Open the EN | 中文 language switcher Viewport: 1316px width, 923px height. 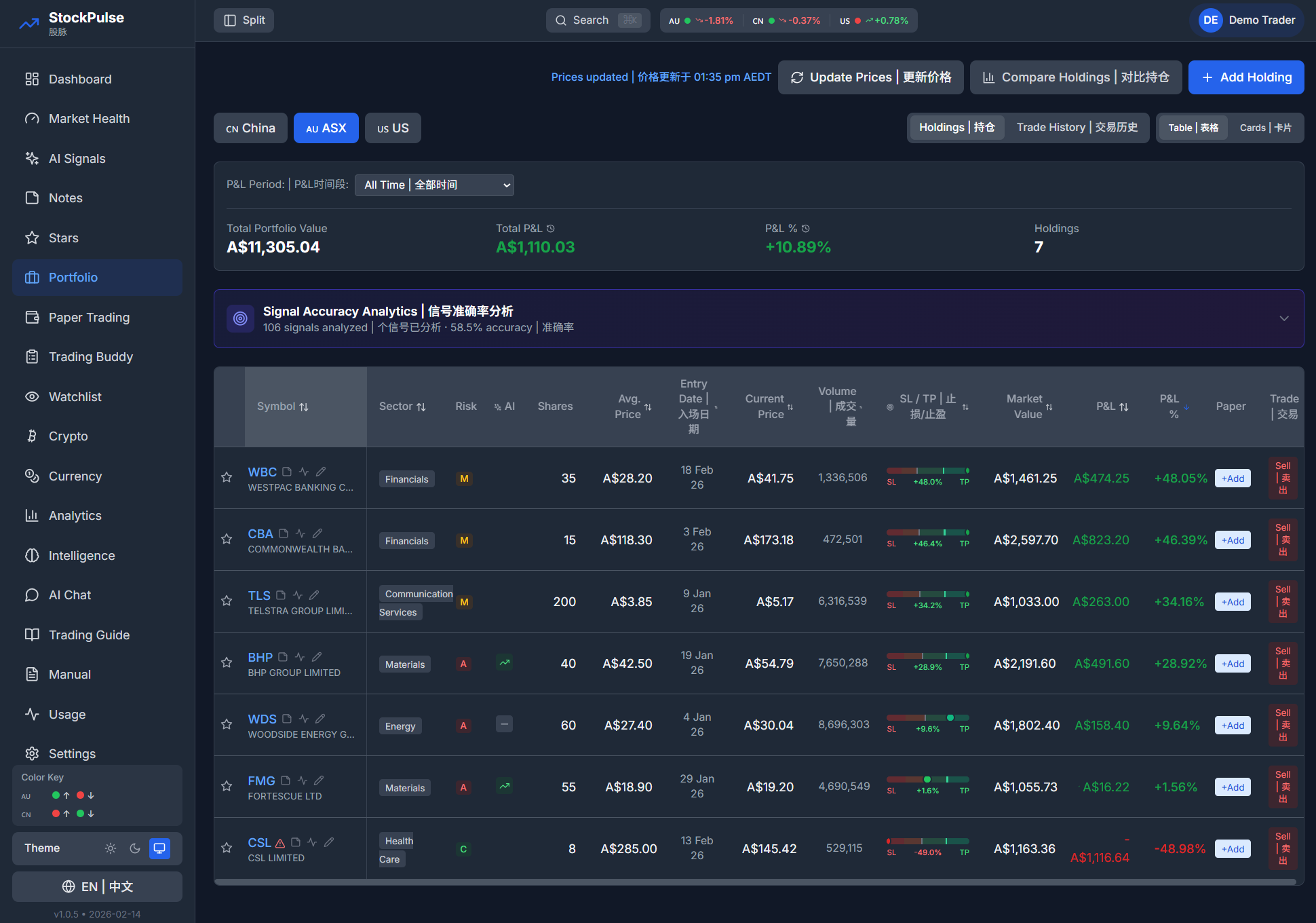tap(96, 886)
